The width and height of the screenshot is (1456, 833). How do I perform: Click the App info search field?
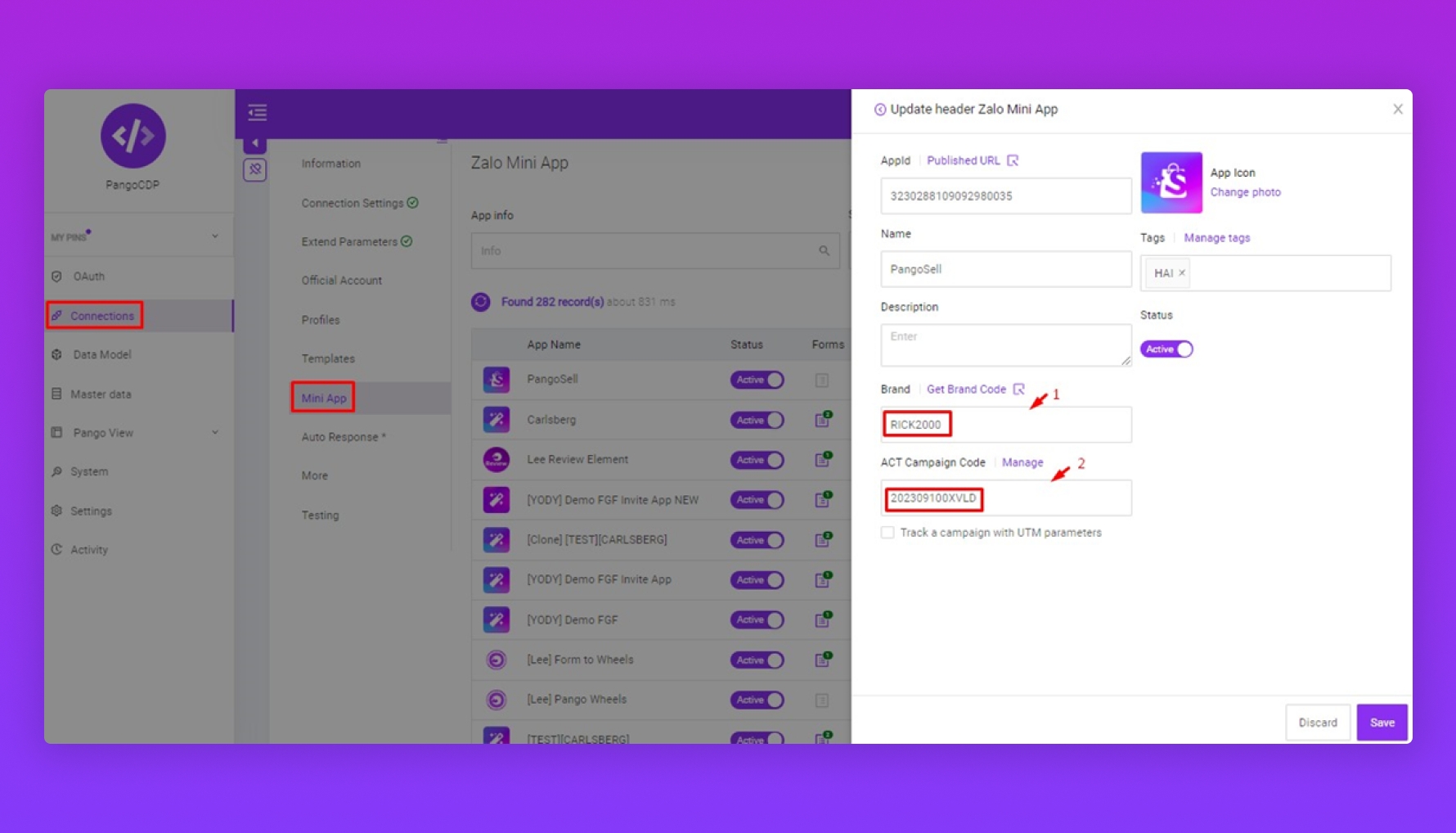(654, 251)
